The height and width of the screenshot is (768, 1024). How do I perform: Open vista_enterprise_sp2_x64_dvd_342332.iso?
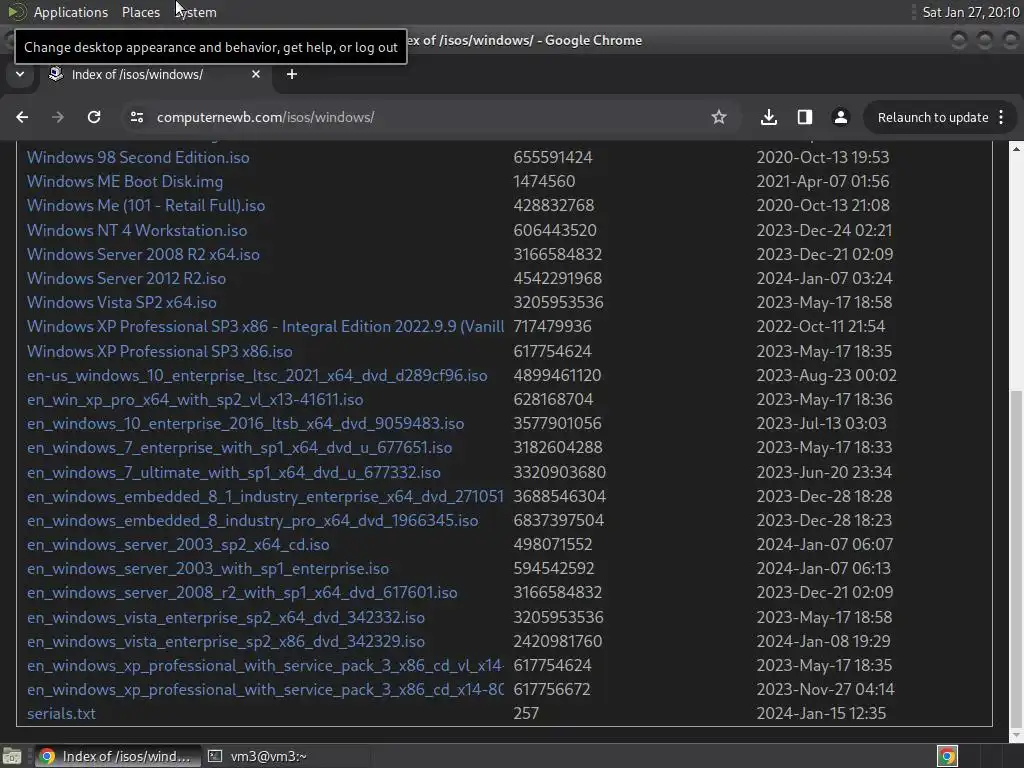pos(225,618)
